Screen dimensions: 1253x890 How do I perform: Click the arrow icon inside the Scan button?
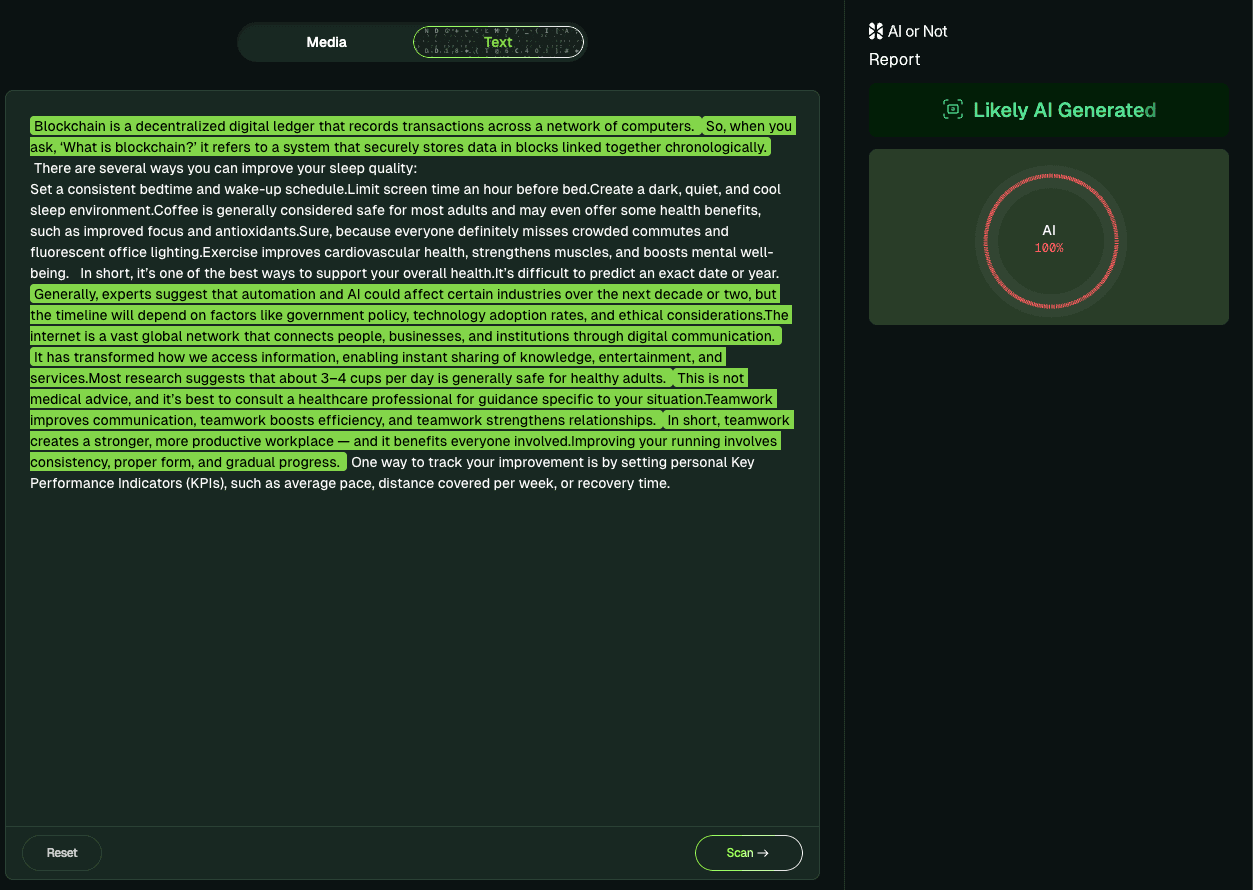click(763, 853)
